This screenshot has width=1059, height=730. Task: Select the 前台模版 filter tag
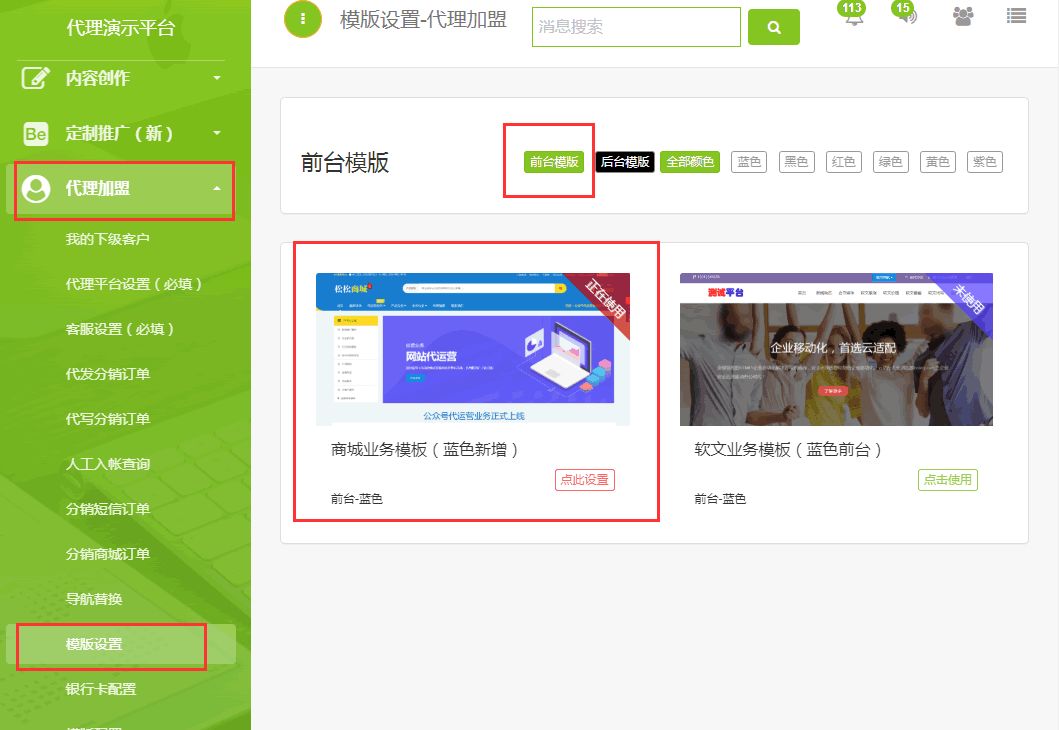554,162
